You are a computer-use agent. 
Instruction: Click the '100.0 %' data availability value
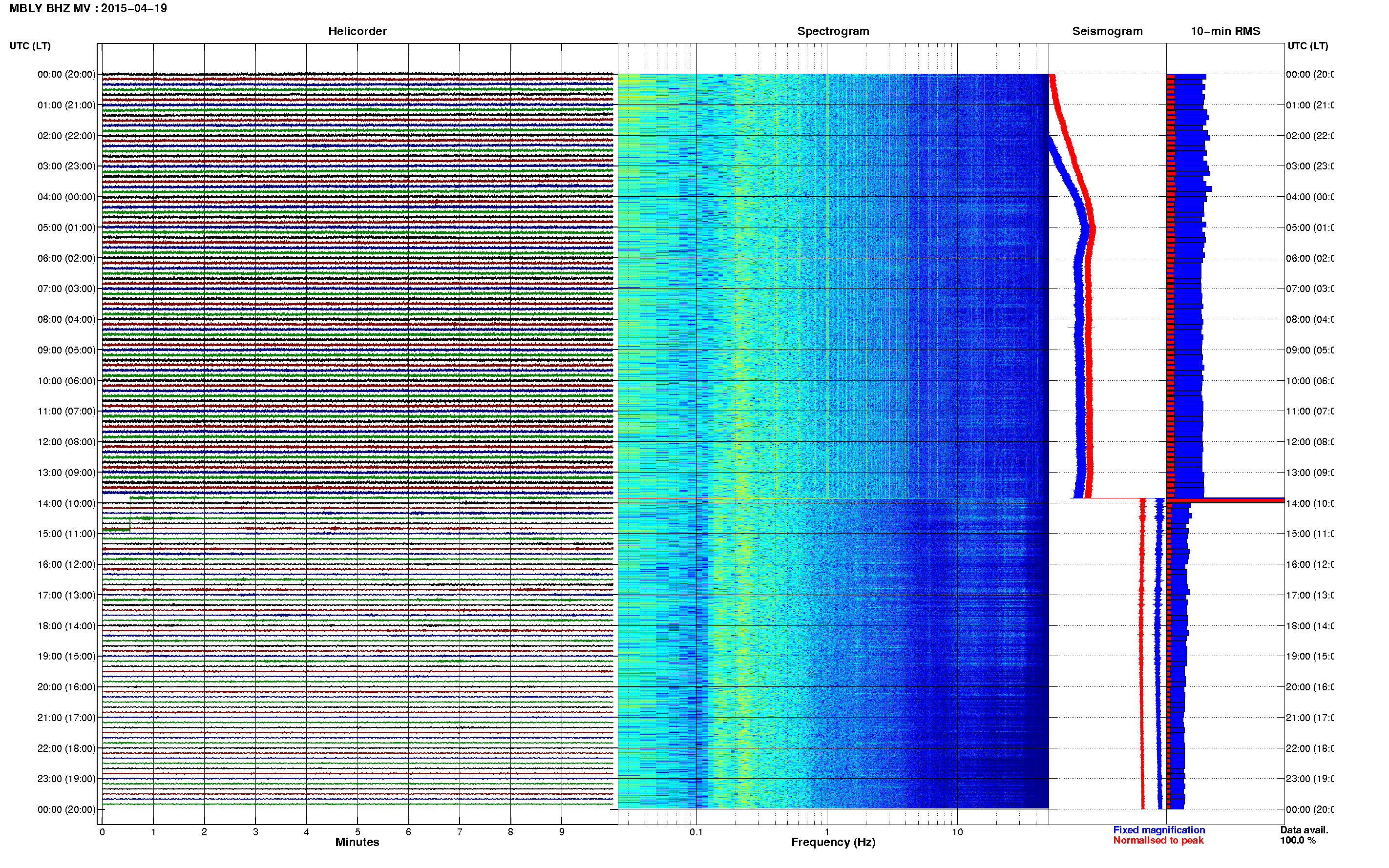coord(1297,841)
